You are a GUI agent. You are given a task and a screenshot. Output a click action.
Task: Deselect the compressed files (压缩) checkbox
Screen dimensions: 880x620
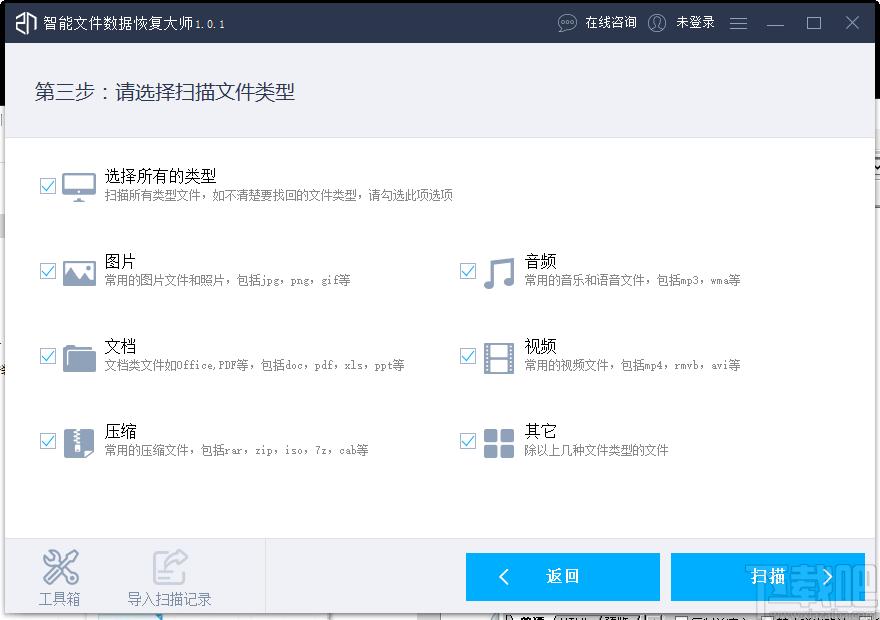(48, 441)
